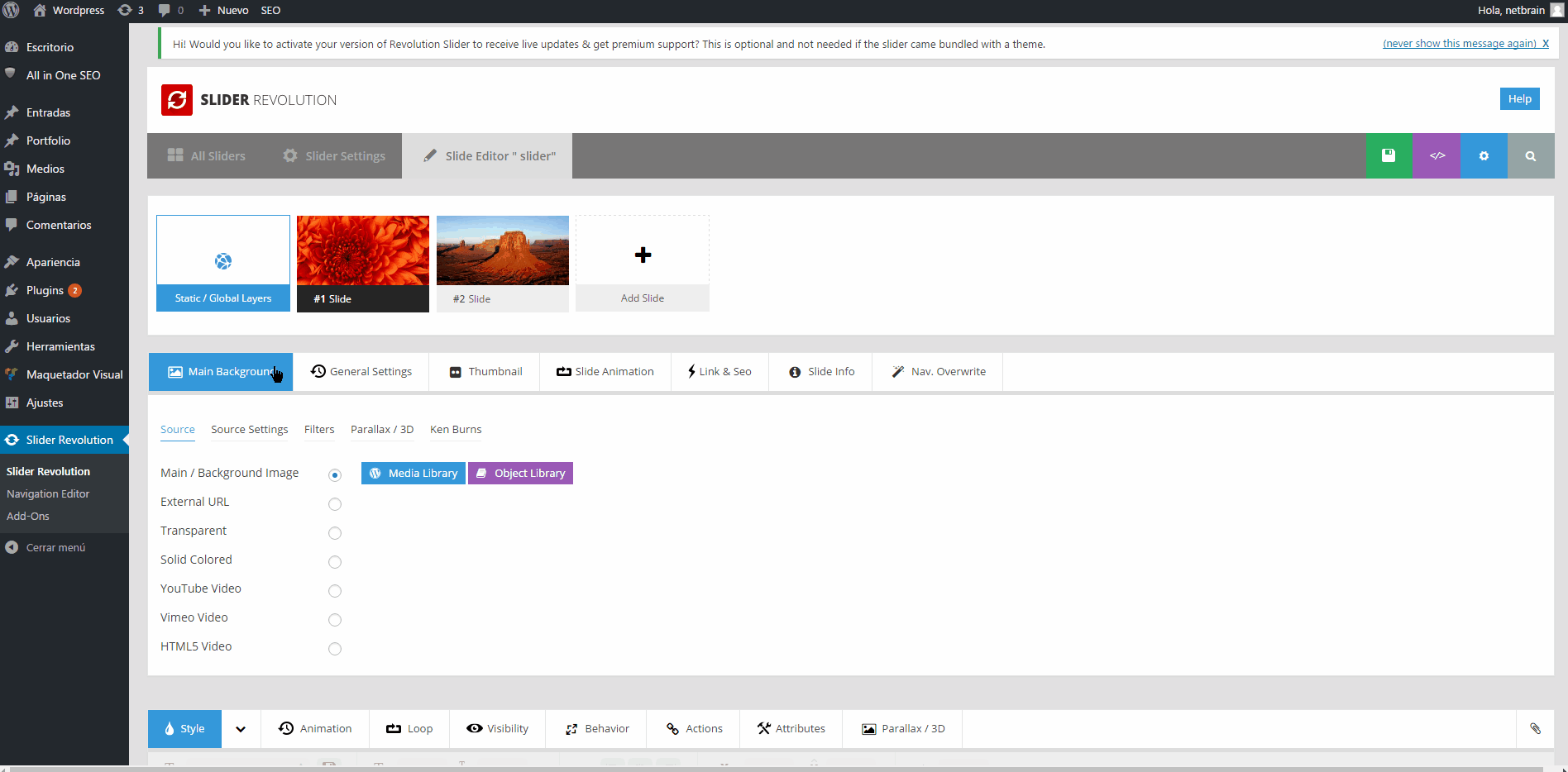Click the plus icon to add a slide
The height and width of the screenshot is (772, 1568).
(643, 255)
